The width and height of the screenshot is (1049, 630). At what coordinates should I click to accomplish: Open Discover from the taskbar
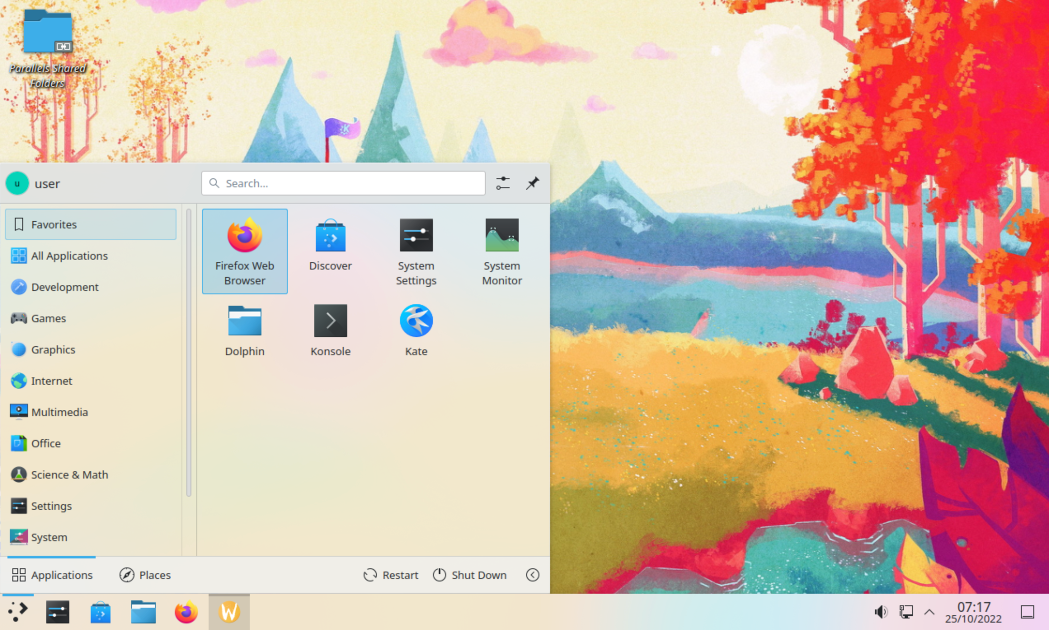100,611
